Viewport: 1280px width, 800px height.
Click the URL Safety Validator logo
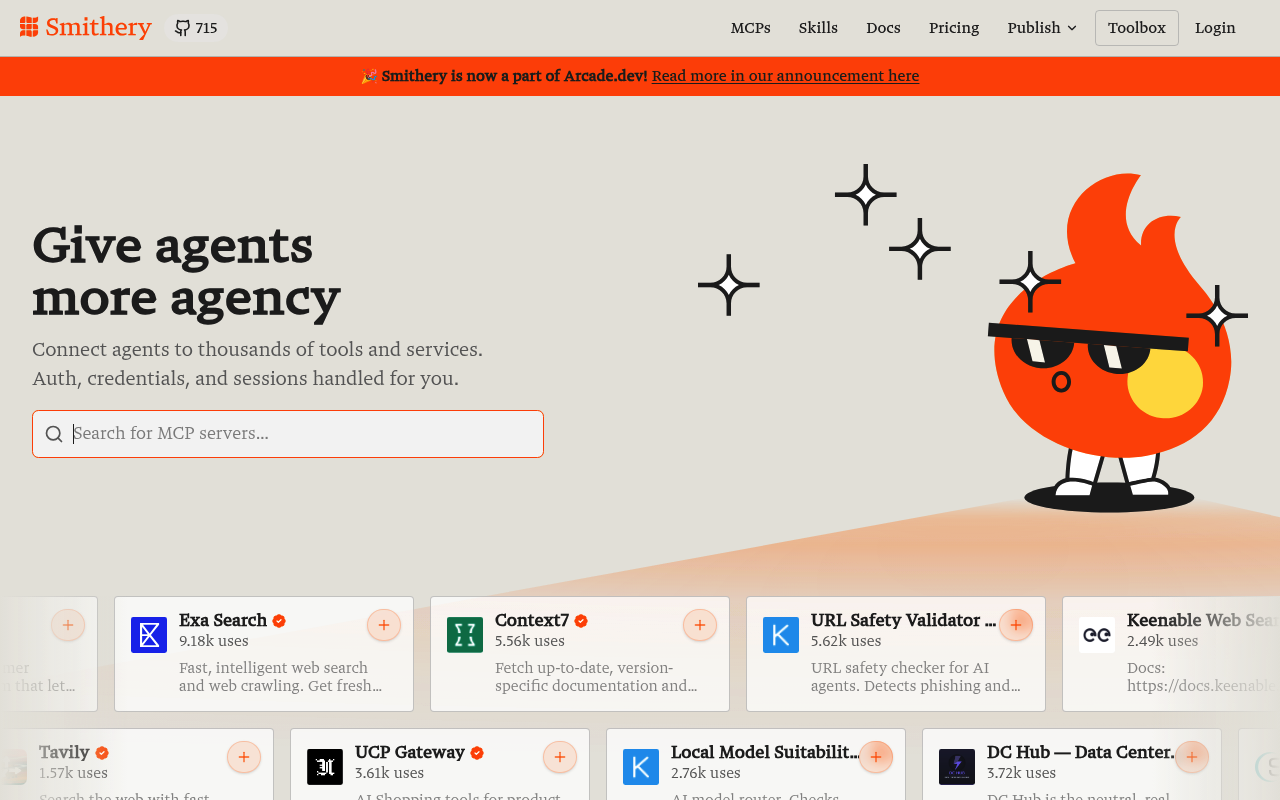coord(781,635)
